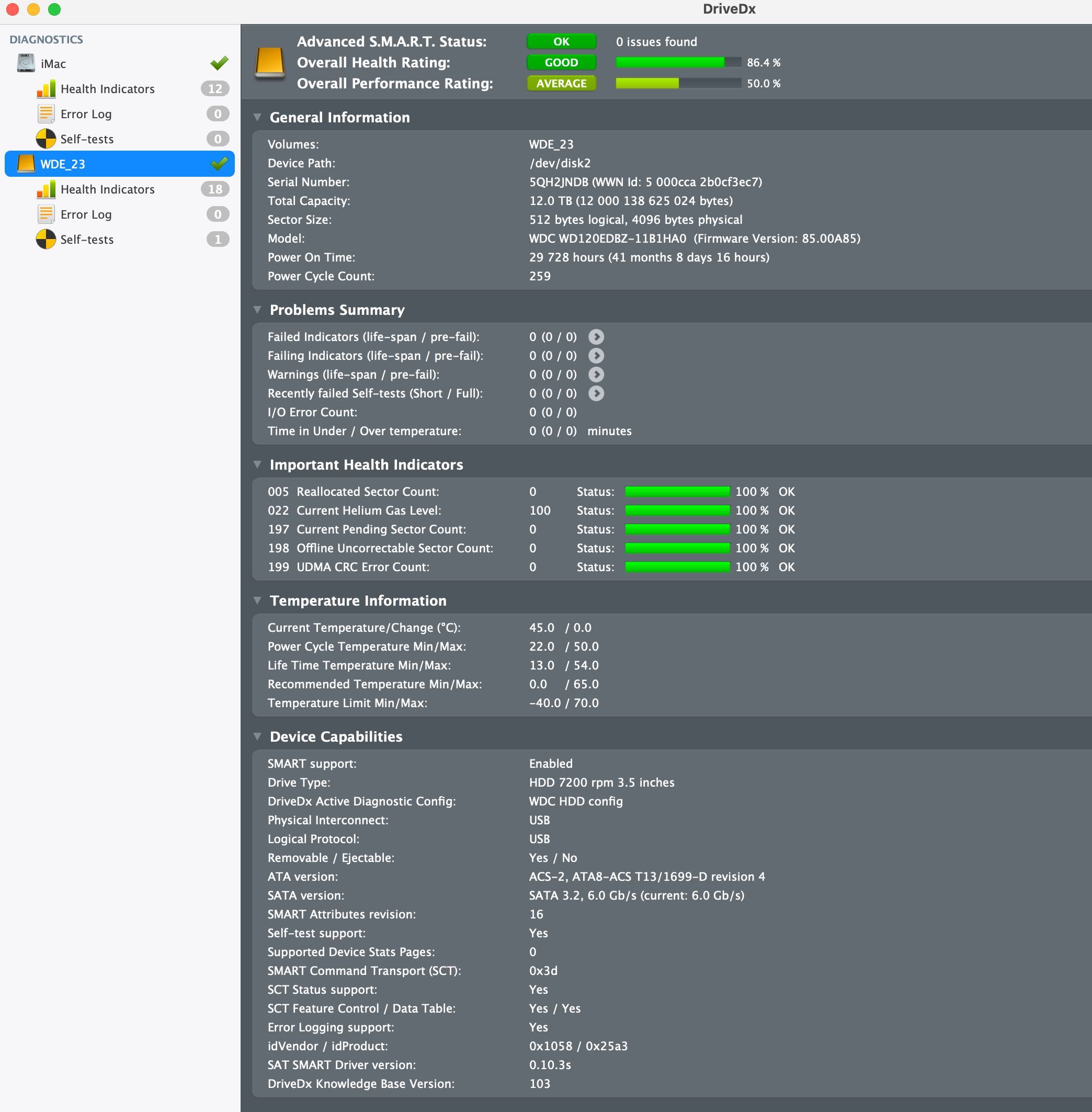Click the iMac Error Log notepad icon

pos(46,114)
